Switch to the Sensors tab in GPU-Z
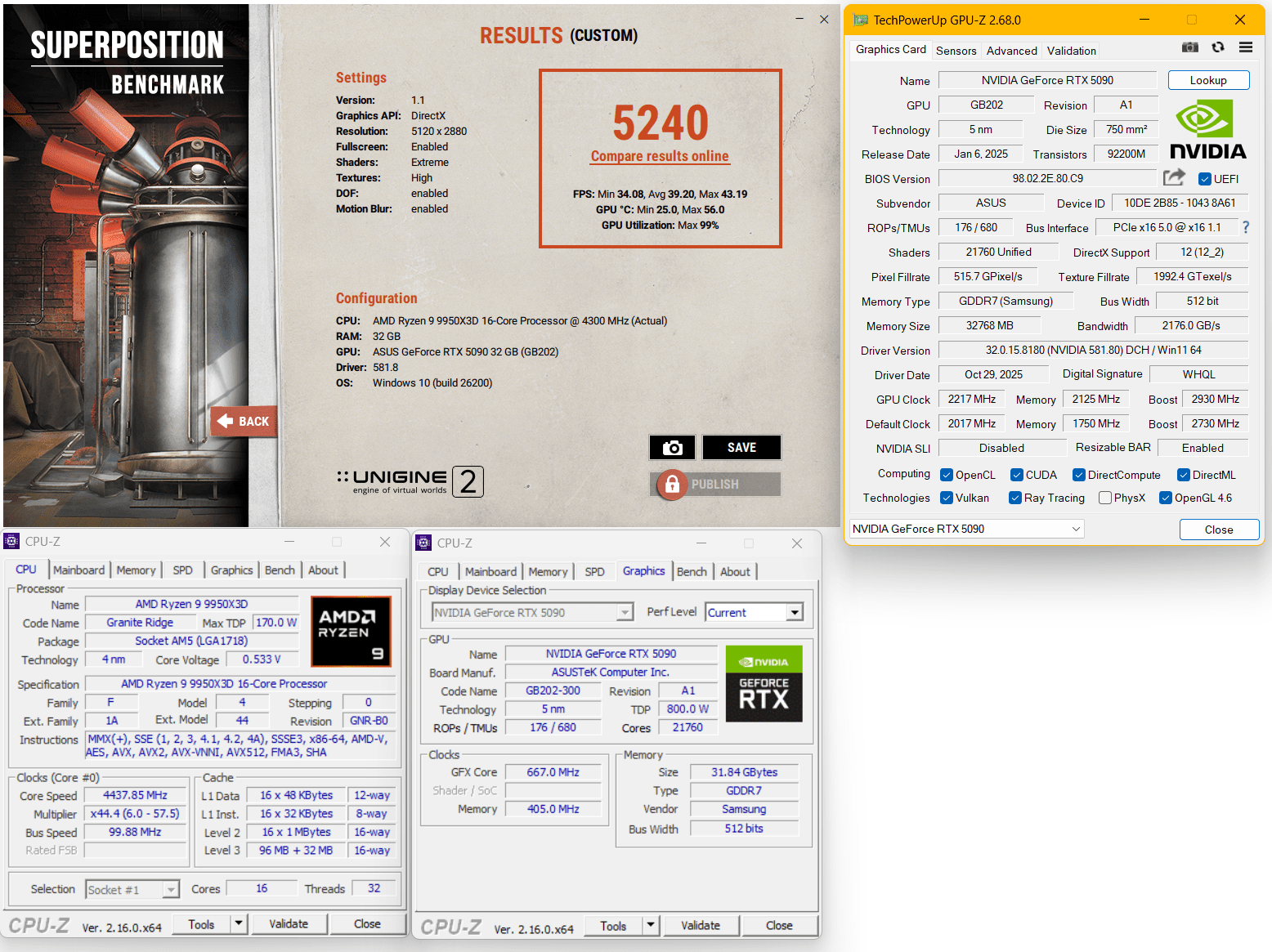This screenshot has width=1272, height=952. coord(956,51)
